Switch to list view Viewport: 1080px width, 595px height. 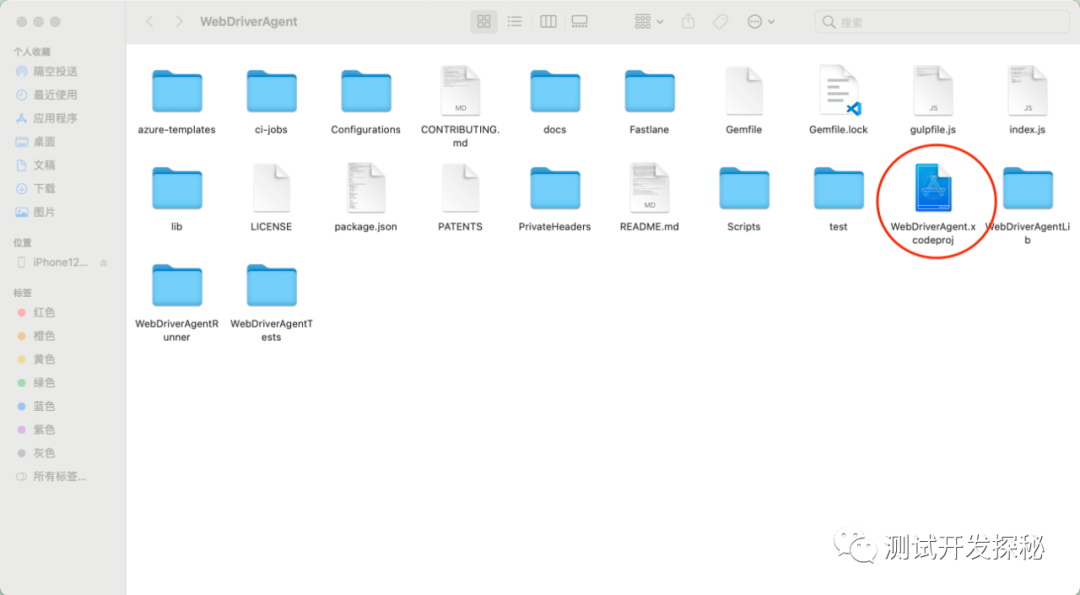[x=515, y=22]
